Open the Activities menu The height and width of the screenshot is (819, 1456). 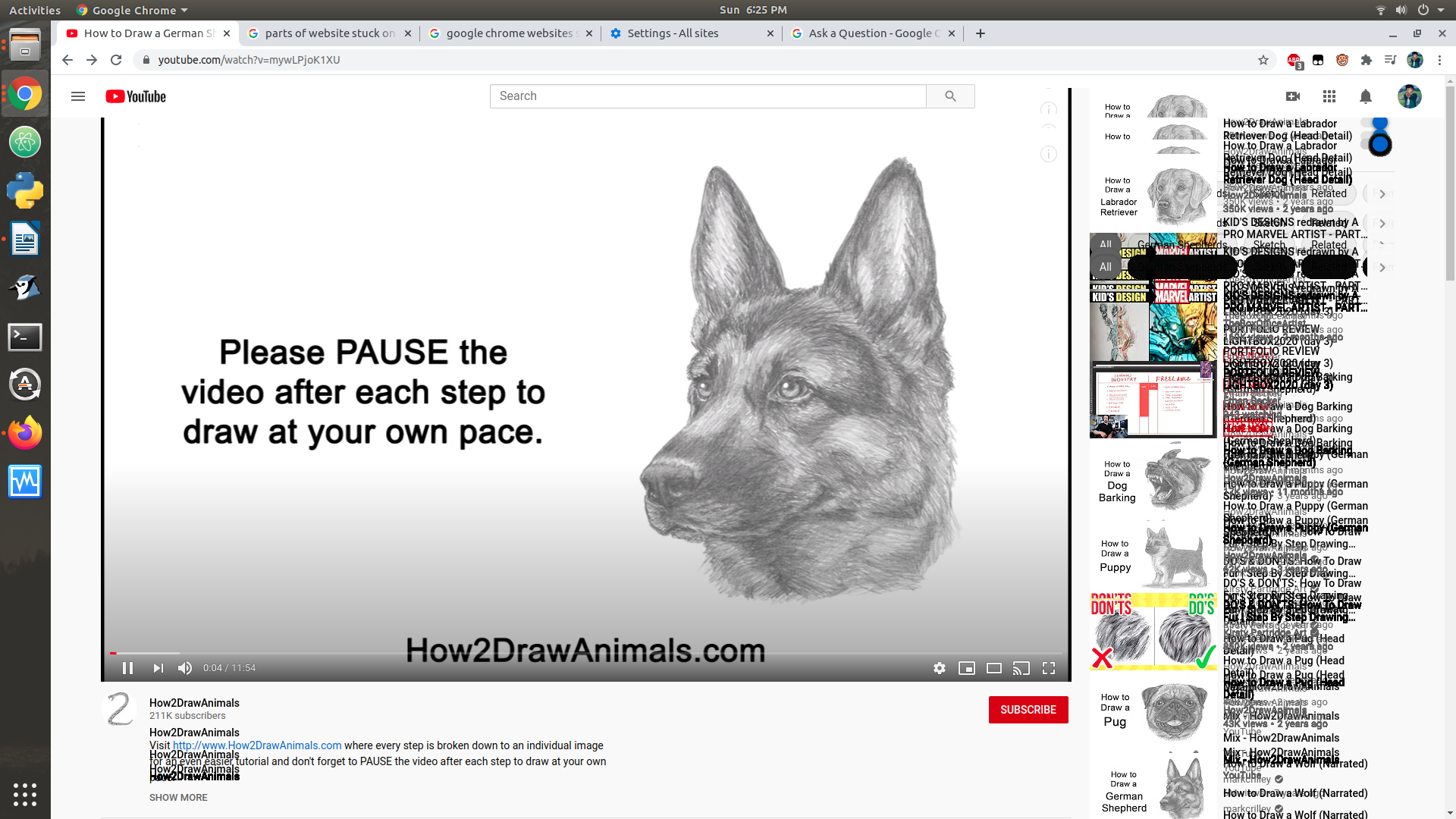coord(34,10)
